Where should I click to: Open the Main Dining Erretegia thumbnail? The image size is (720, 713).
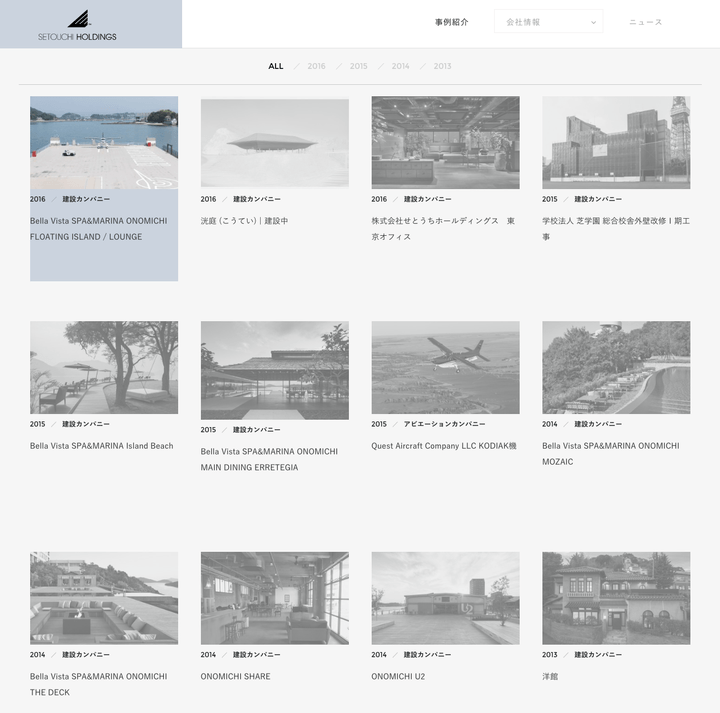tap(275, 370)
